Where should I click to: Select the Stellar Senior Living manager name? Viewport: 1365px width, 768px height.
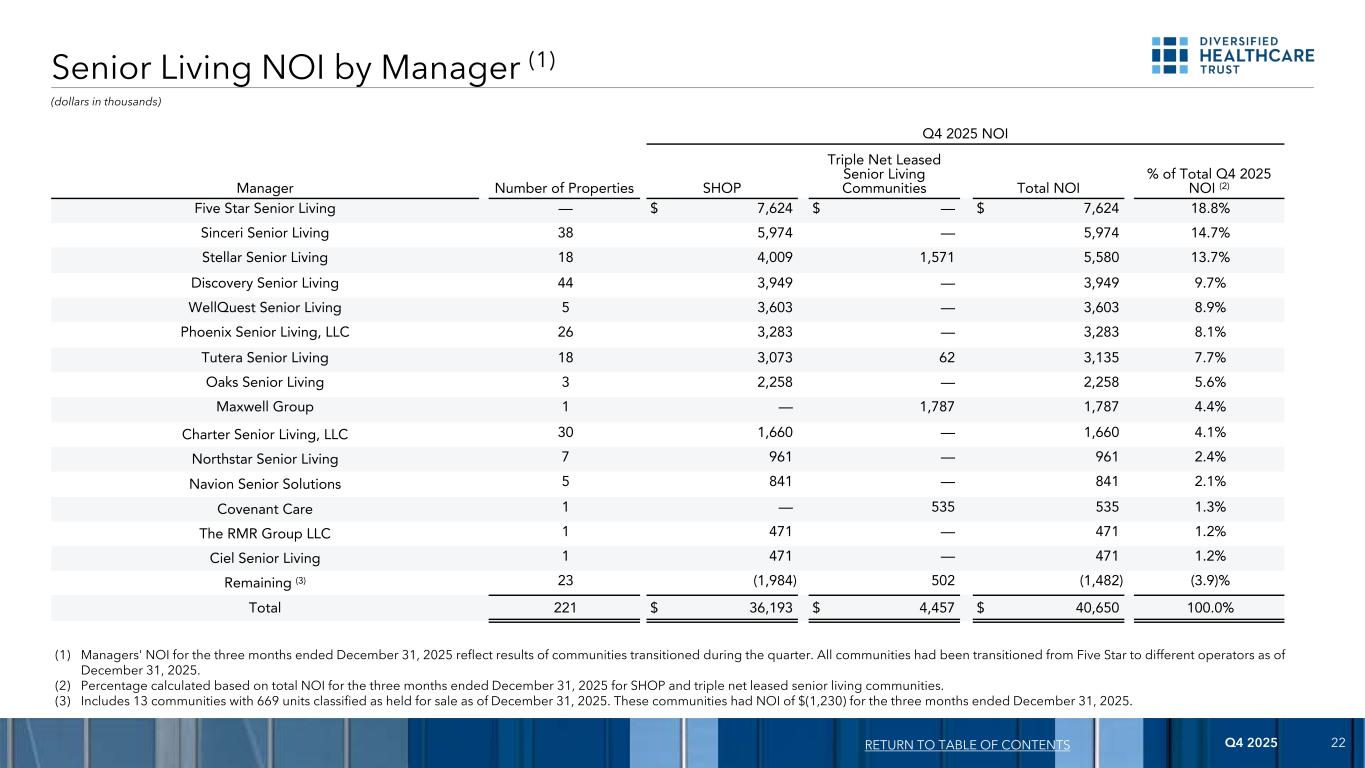[x=265, y=258]
